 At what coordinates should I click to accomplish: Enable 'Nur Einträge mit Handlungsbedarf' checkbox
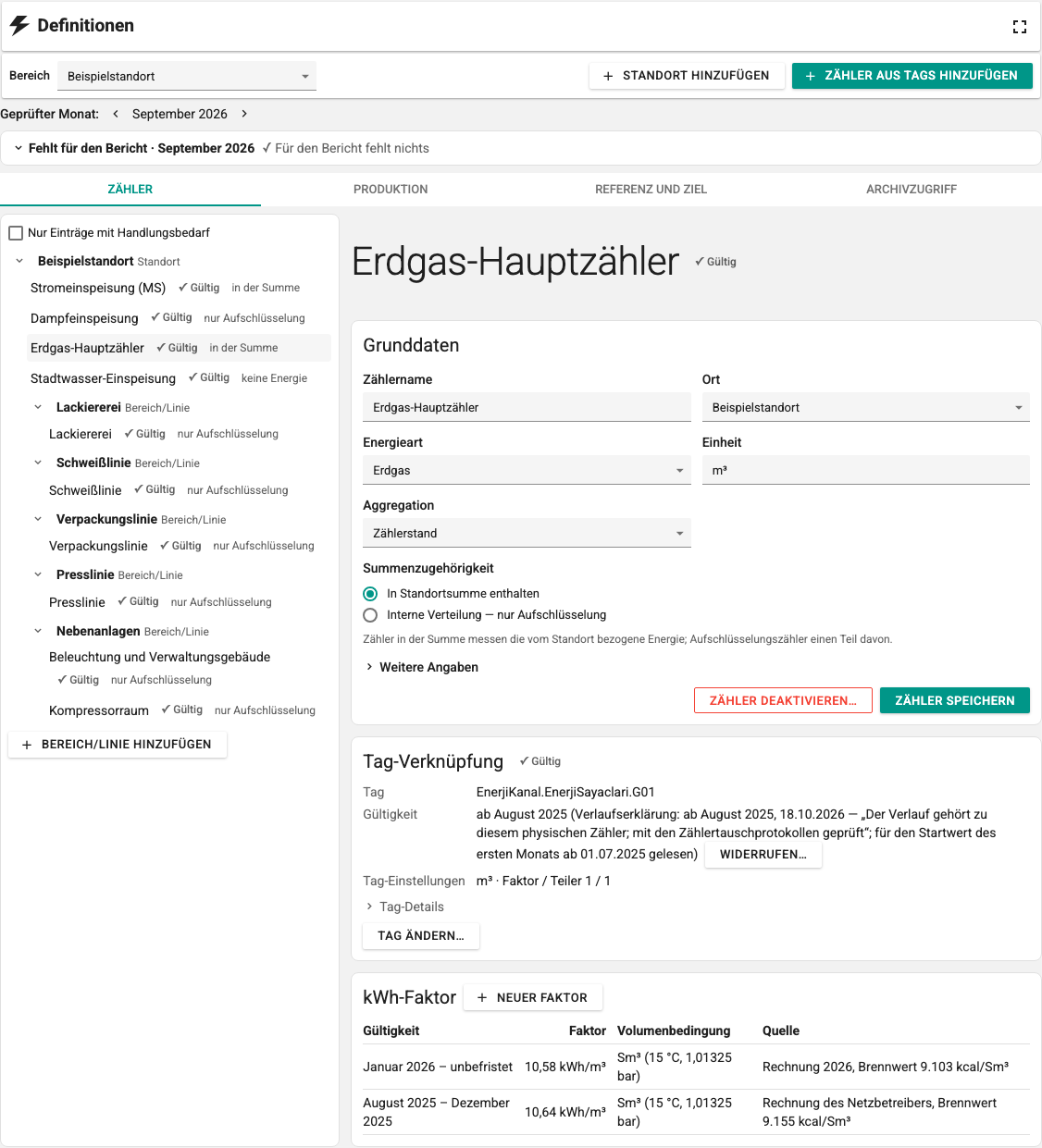pos(16,233)
